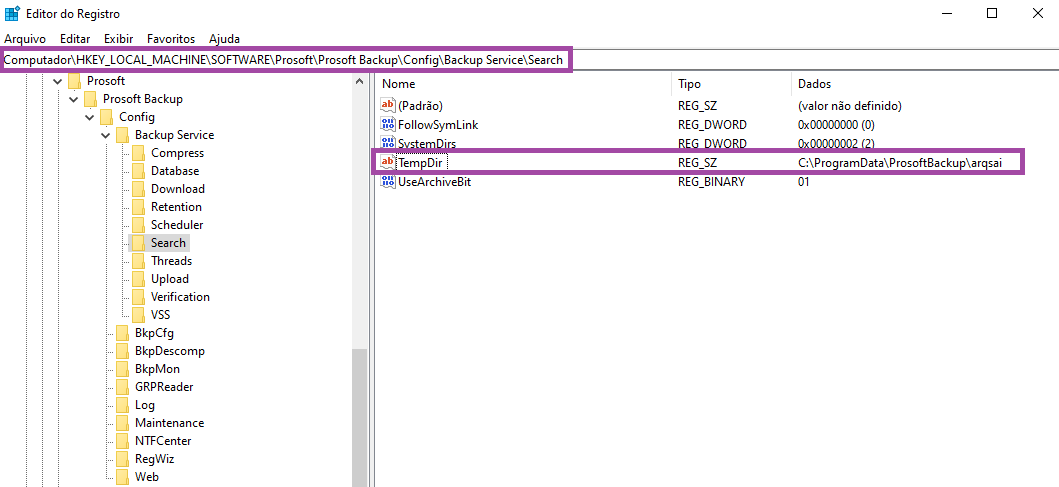1059x487 pixels.
Task: Click the string icon beside TempDir
Action: tap(388, 162)
